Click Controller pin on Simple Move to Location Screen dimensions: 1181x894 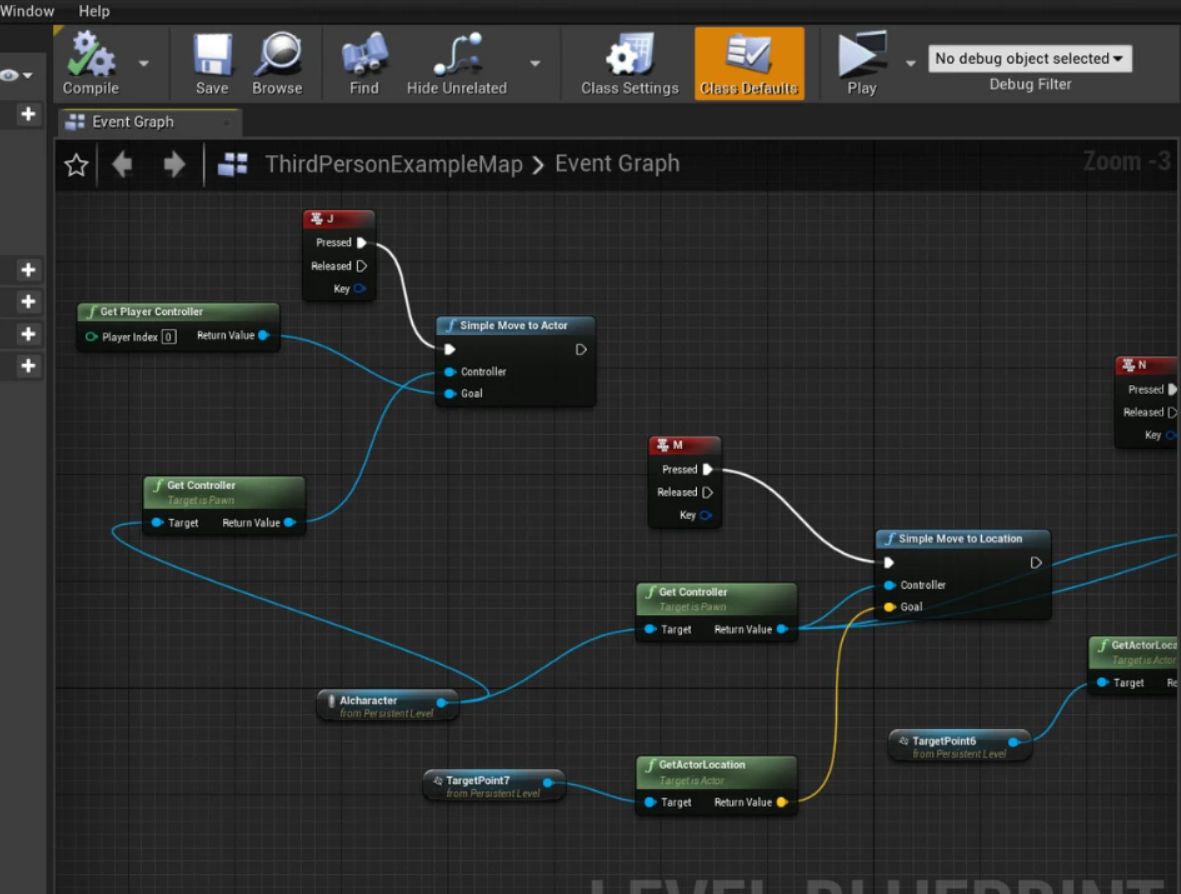pos(890,585)
